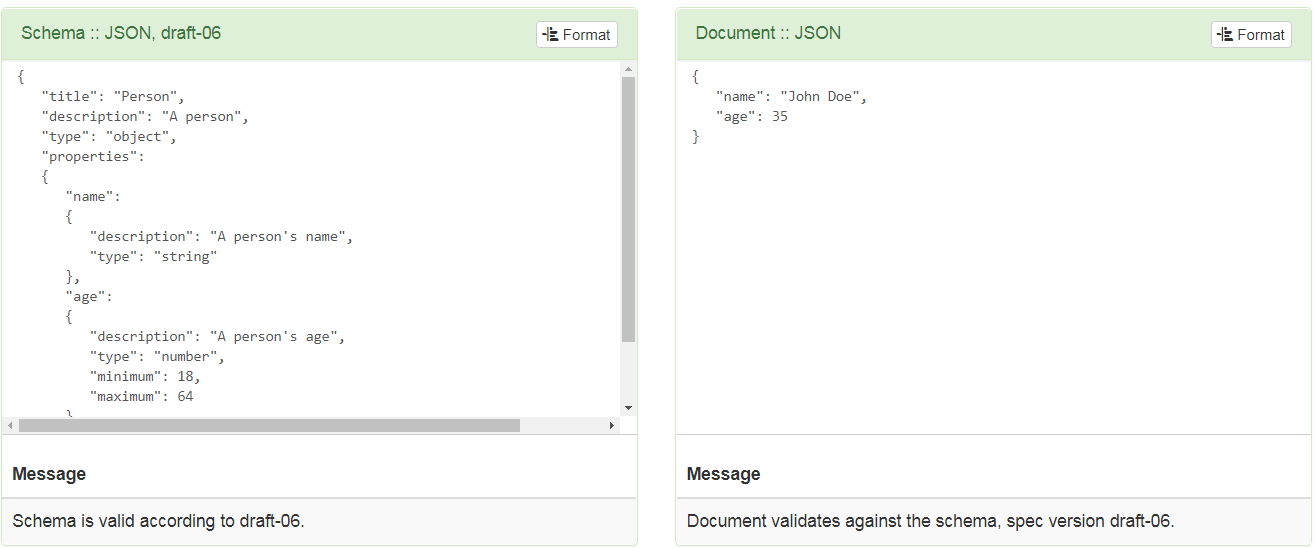Place cursor in "title": "Person" line
Image resolution: width=1316 pixels, height=548 pixels.
(113, 96)
